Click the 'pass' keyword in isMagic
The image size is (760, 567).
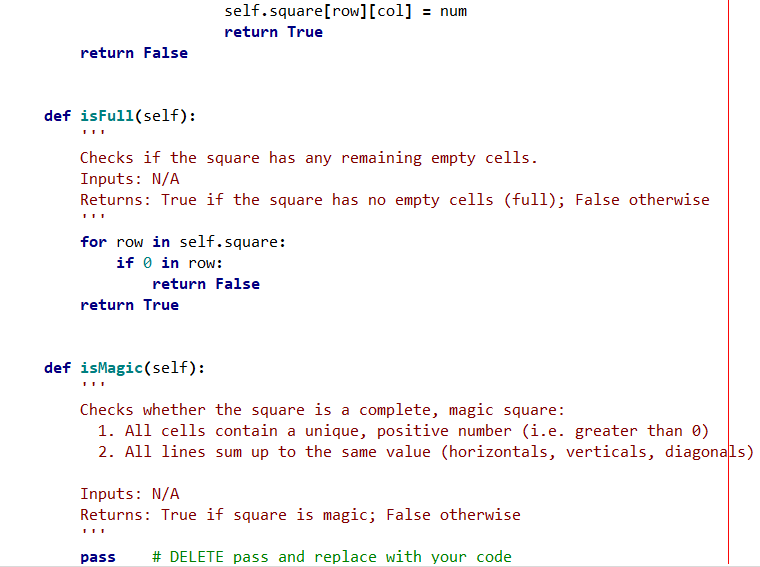point(98,557)
